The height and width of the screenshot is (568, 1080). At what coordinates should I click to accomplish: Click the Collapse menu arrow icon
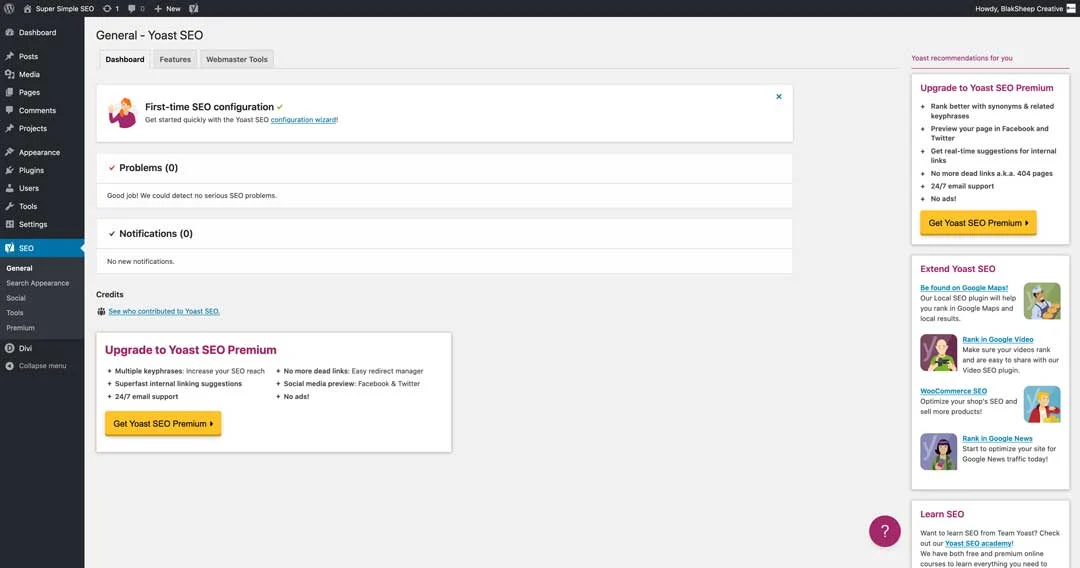[10, 366]
